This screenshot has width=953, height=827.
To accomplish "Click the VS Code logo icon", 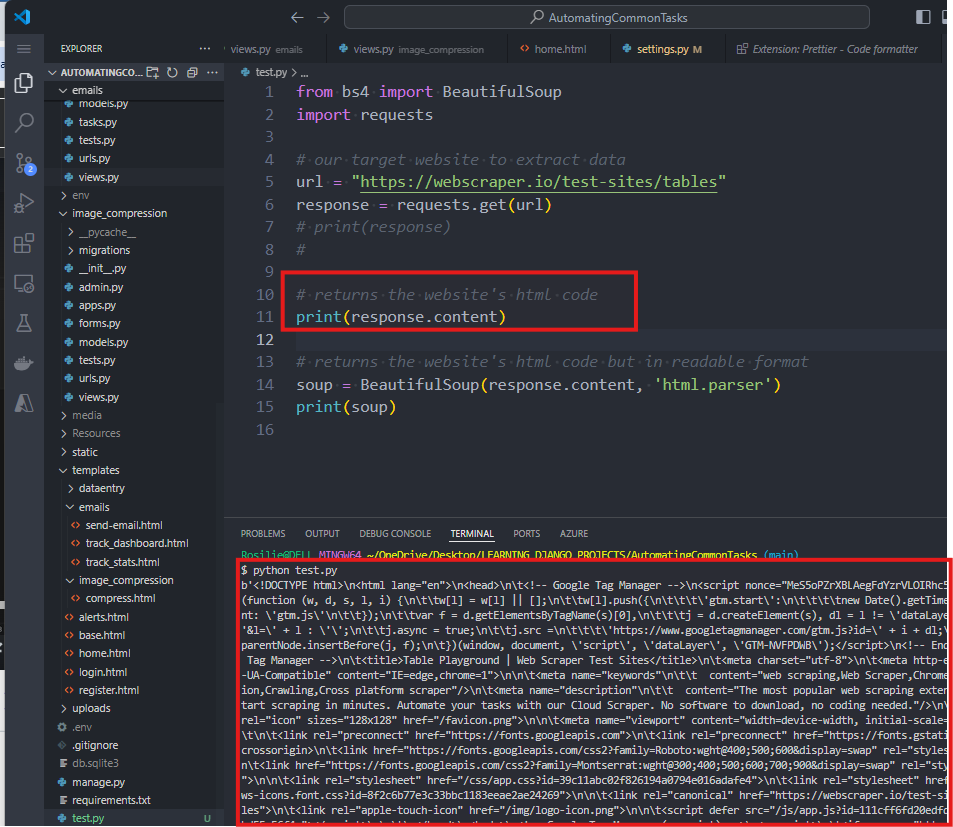I will click(x=22, y=17).
